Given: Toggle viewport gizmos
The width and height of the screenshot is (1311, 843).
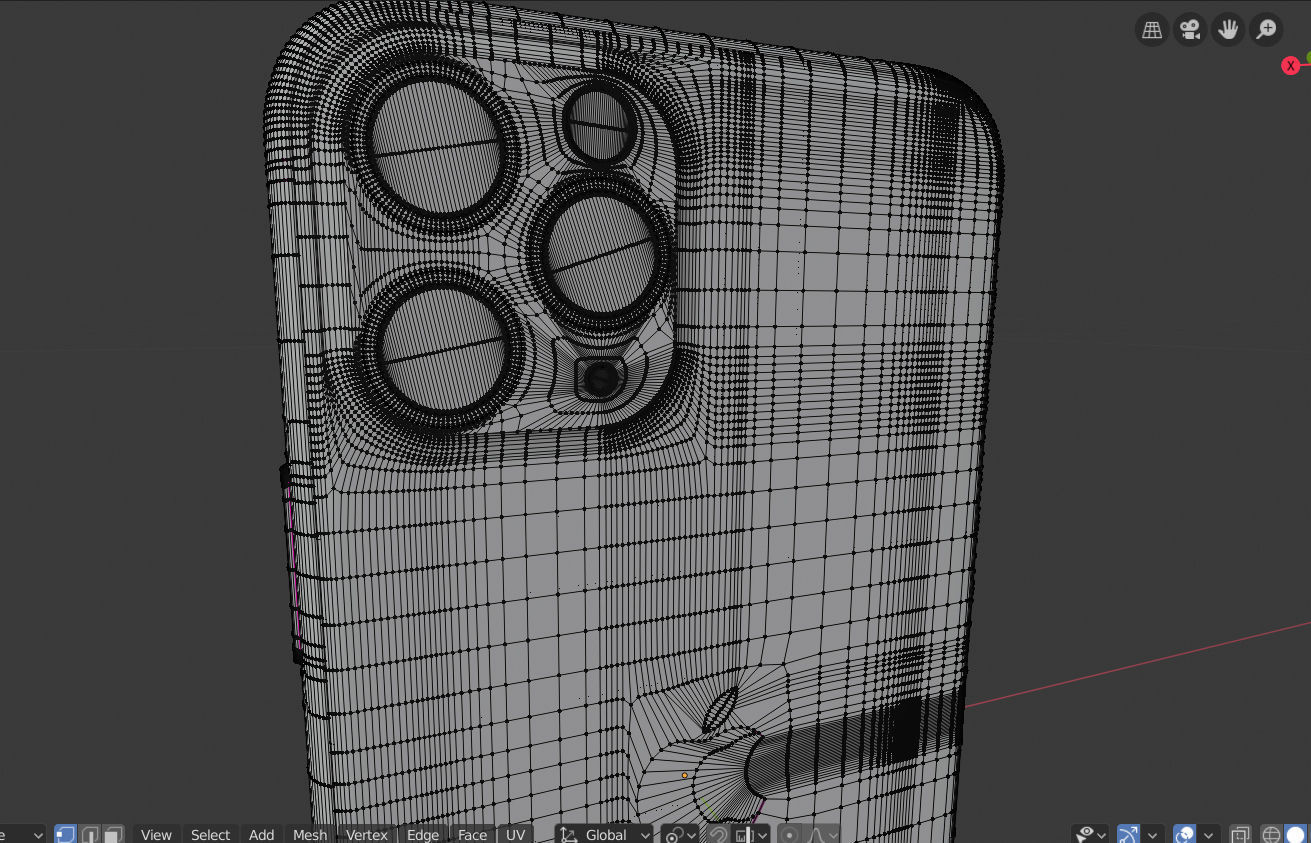Looking at the screenshot, I should coord(1129,835).
